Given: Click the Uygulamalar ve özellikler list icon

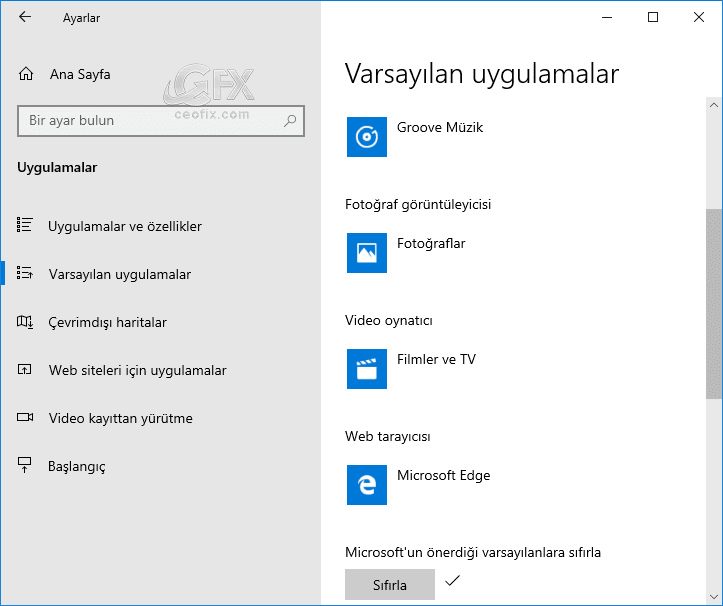Looking at the screenshot, I should (24, 225).
